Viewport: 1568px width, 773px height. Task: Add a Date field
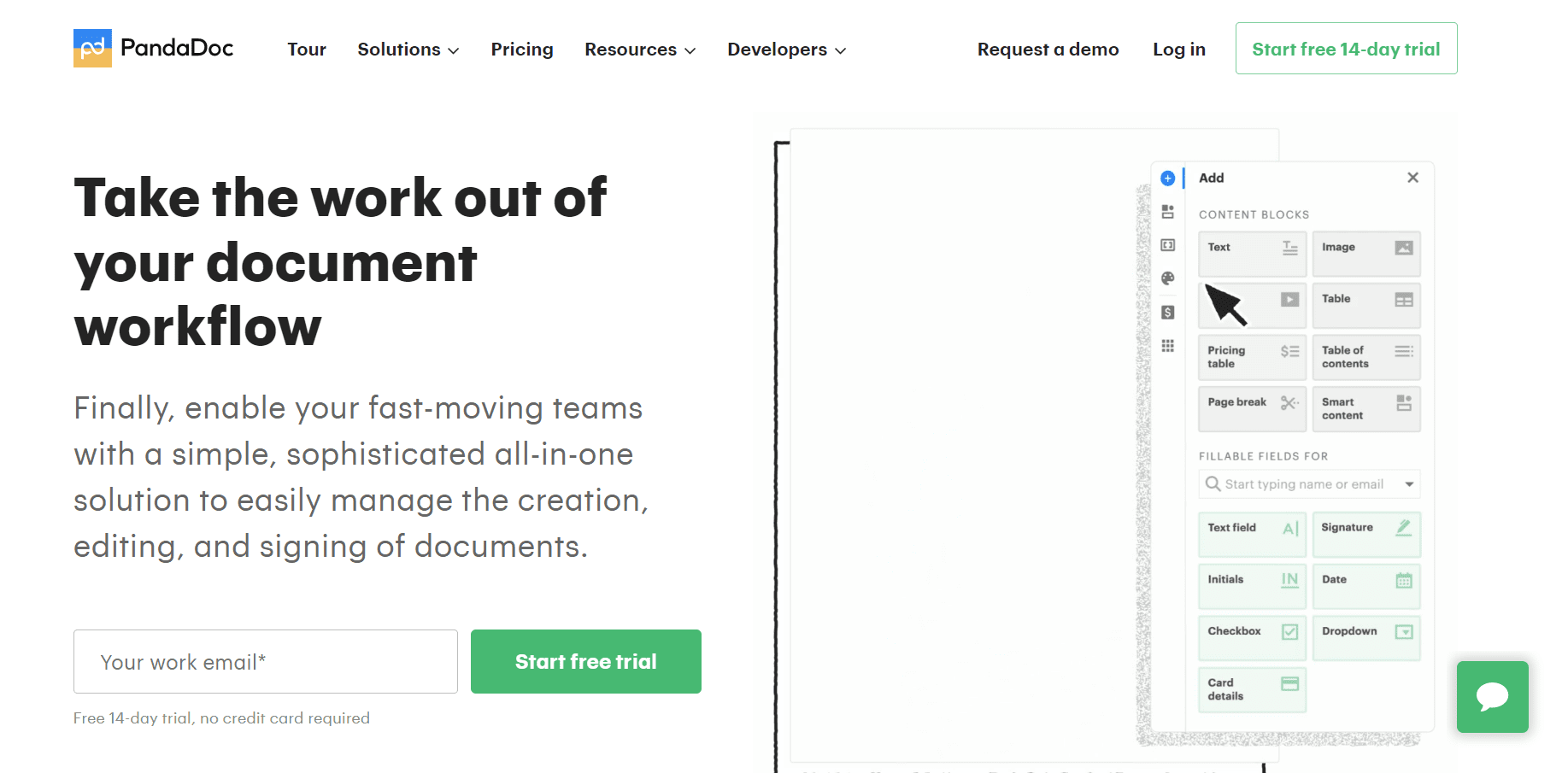pos(1366,586)
